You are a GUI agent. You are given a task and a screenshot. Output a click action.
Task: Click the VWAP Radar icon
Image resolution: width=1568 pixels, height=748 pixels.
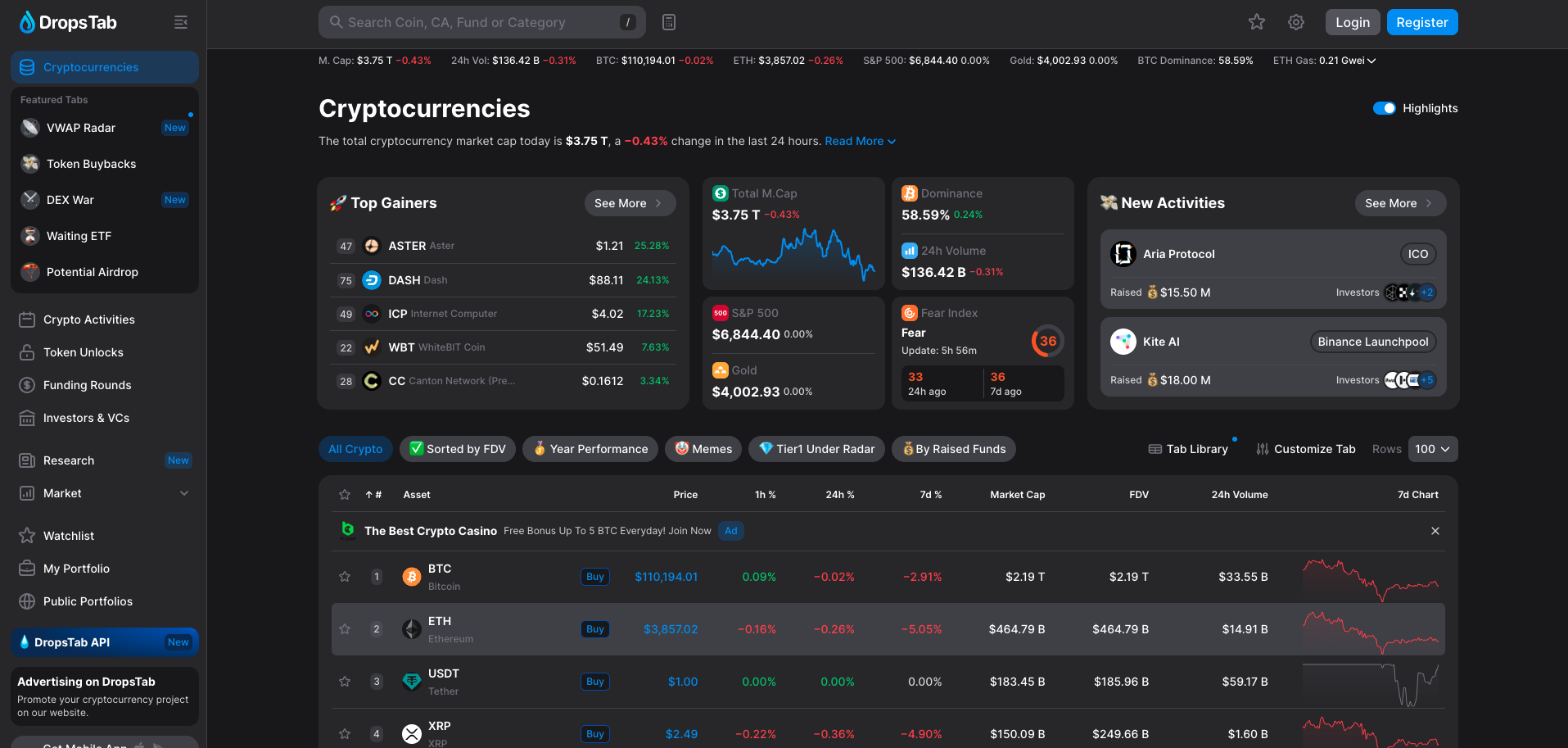30,128
